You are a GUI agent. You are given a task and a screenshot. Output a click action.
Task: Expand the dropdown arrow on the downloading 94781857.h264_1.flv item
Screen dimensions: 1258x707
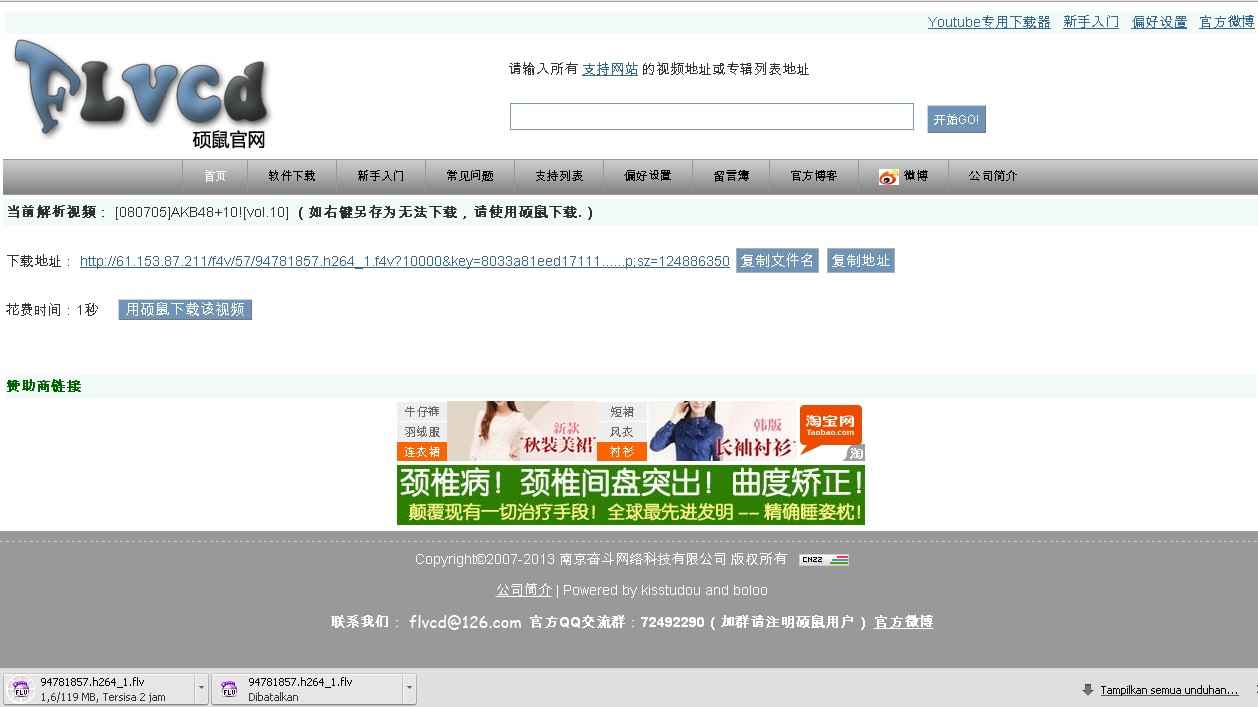201,688
